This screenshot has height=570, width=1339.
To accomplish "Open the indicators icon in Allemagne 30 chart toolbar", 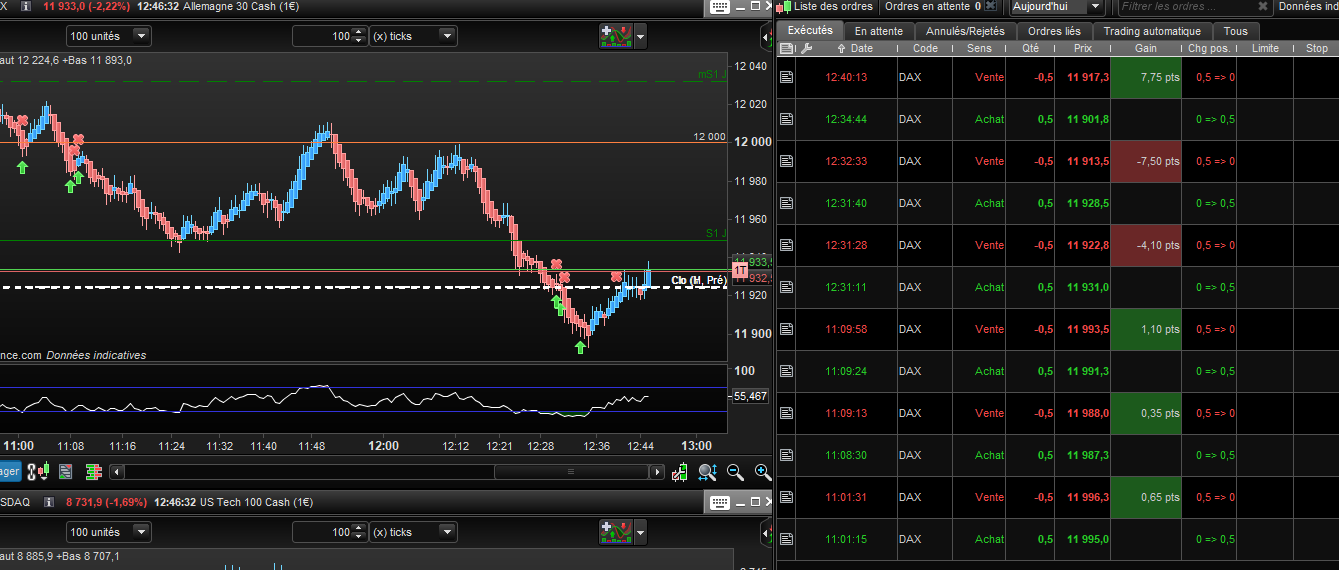I will click(x=615, y=36).
